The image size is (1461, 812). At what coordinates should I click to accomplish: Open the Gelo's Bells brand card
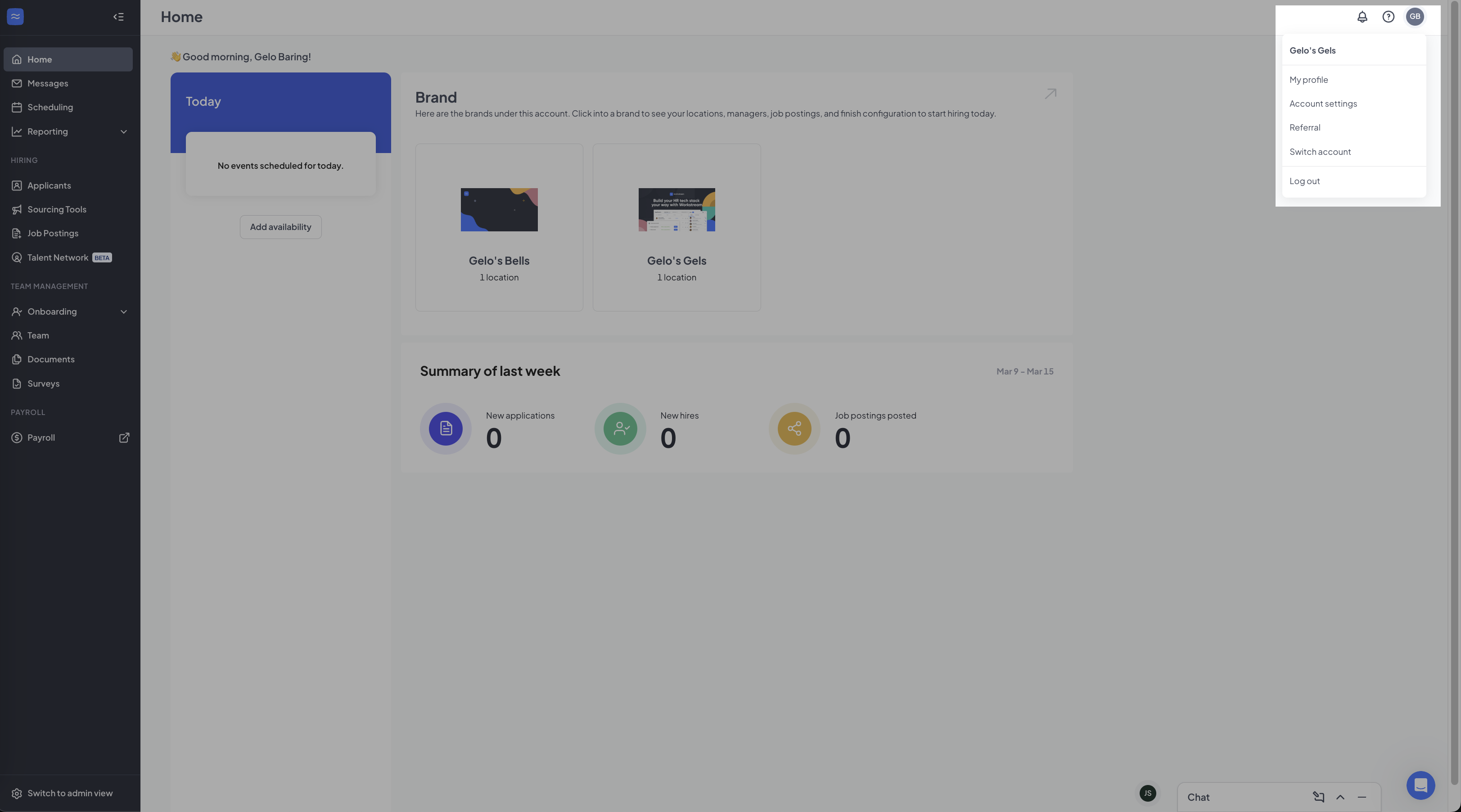[499, 227]
